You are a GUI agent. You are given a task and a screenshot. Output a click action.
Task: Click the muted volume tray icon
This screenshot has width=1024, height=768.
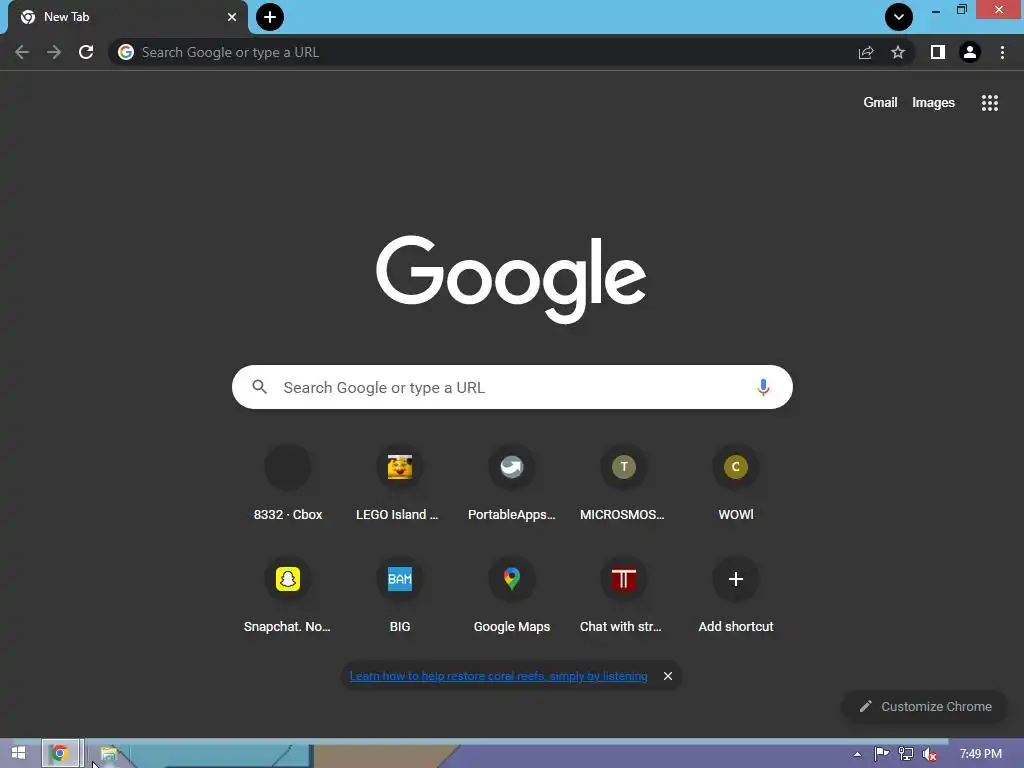coord(930,754)
